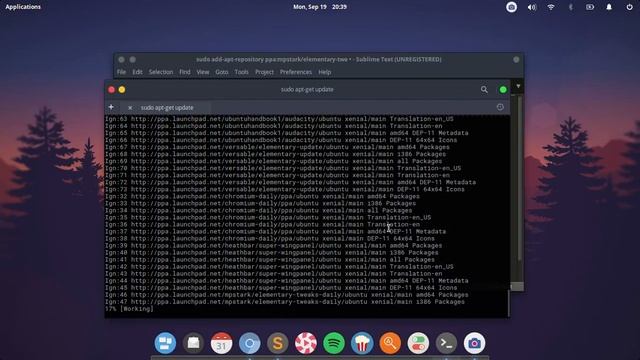Open the orange magnifier search app
This screenshot has height=360, width=640.
point(390,343)
